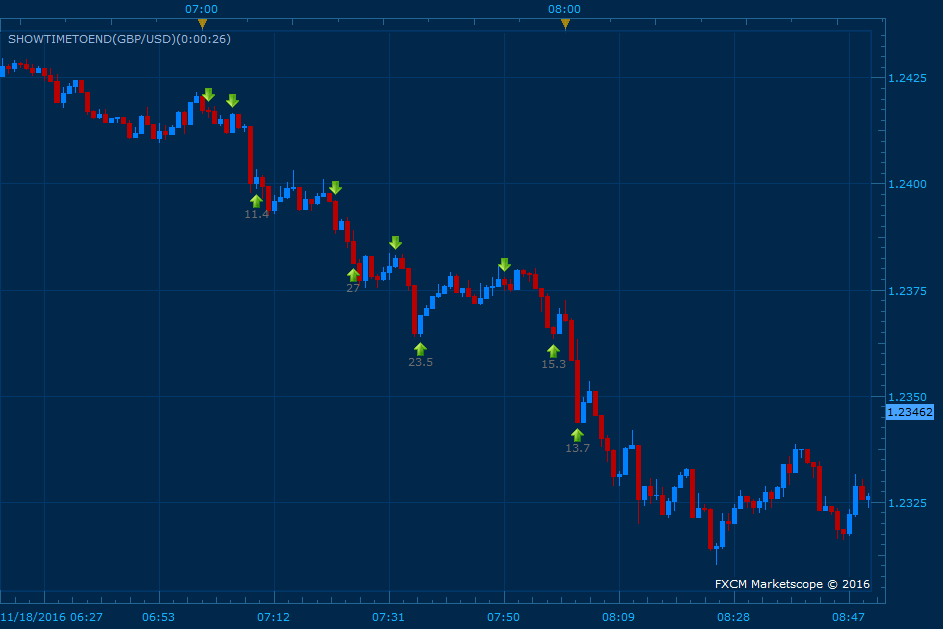
Task: Click the green up arrow labeled 13.7
Action: (x=577, y=435)
